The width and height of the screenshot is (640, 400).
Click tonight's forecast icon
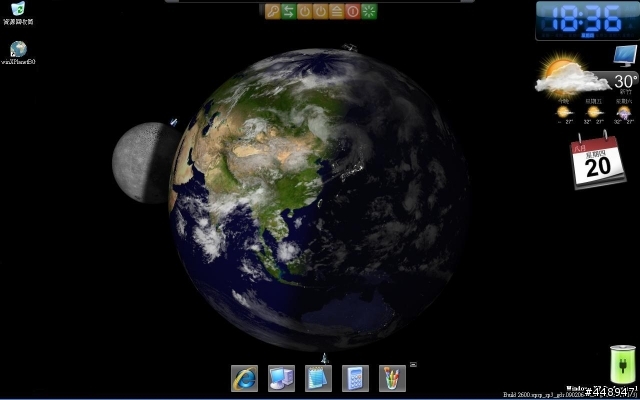tap(564, 111)
